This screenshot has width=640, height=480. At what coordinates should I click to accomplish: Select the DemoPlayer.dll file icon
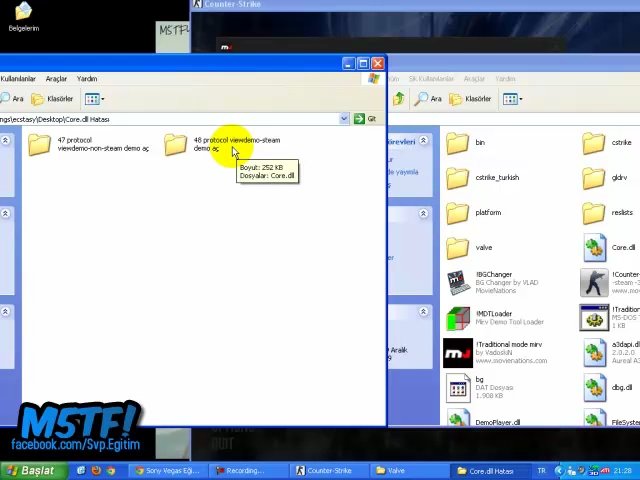tap(458, 417)
